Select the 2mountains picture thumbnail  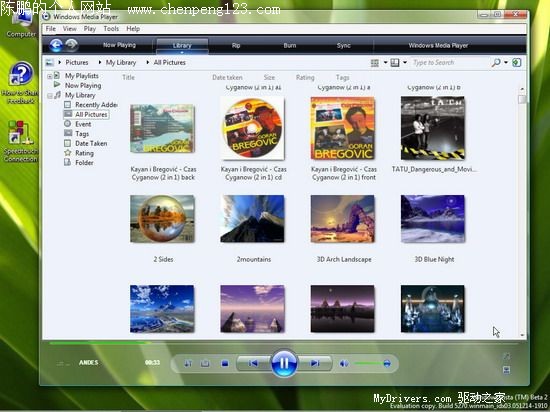pos(253,219)
